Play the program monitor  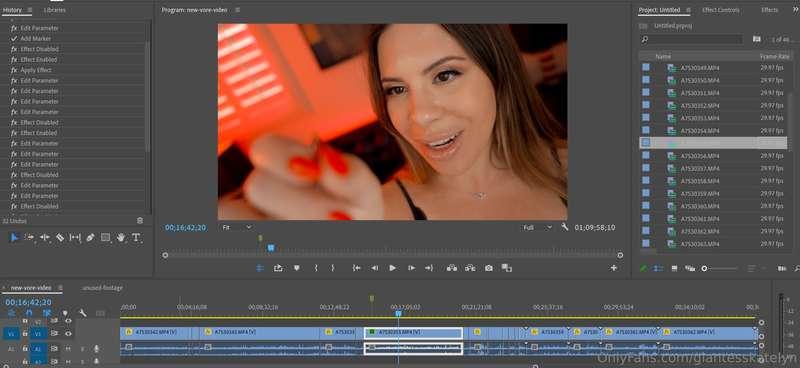pos(392,268)
